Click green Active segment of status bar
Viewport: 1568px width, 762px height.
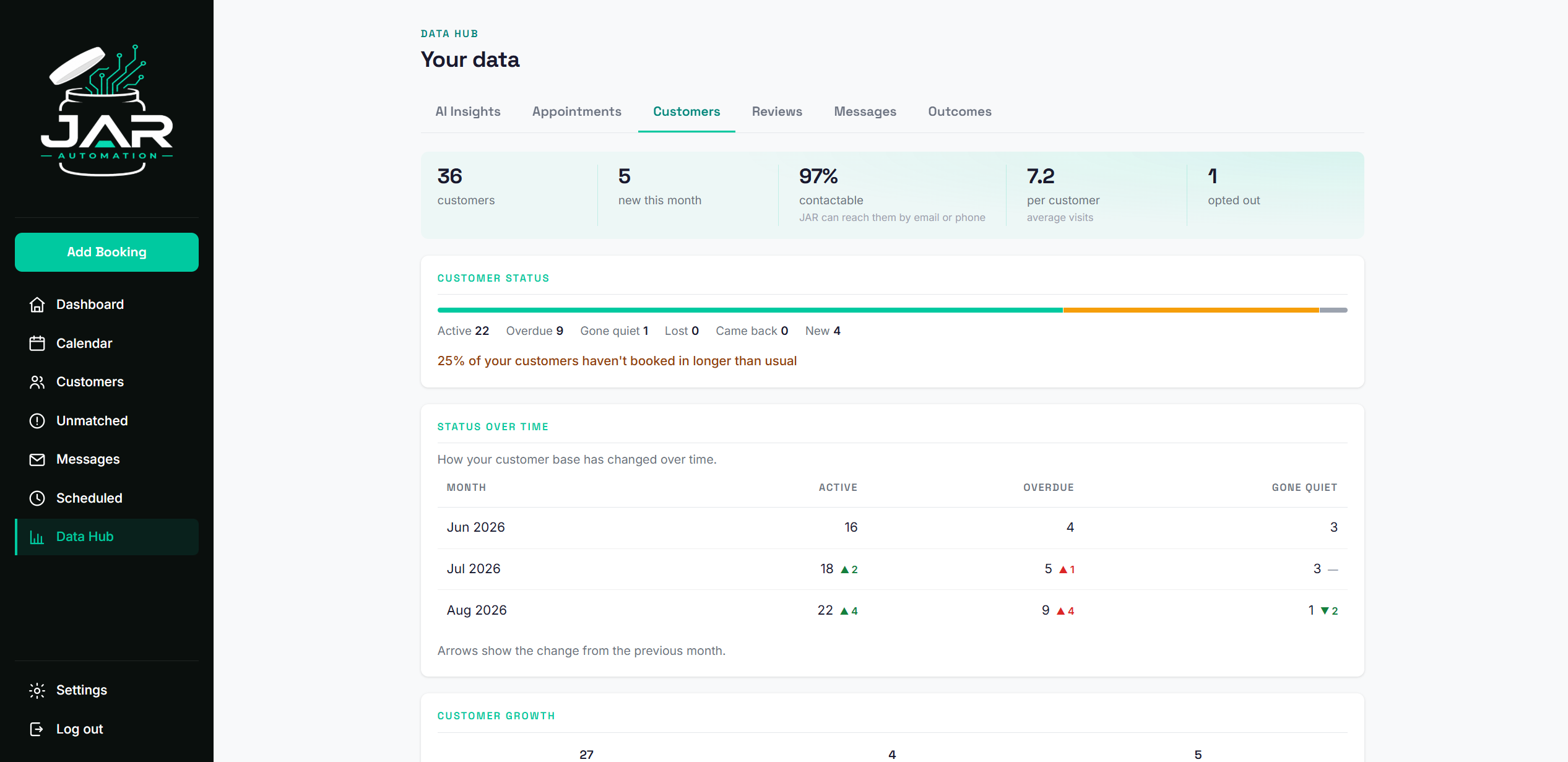[750, 310]
